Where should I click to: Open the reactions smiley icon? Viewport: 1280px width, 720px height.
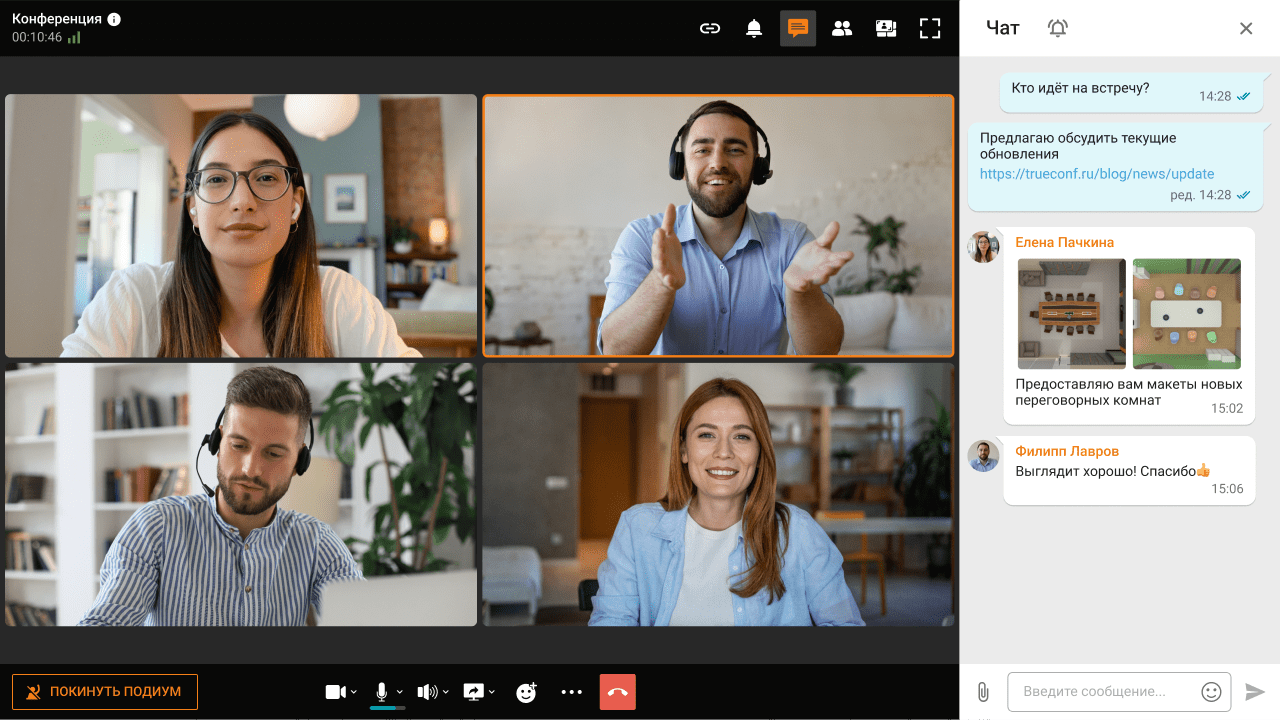(x=526, y=692)
